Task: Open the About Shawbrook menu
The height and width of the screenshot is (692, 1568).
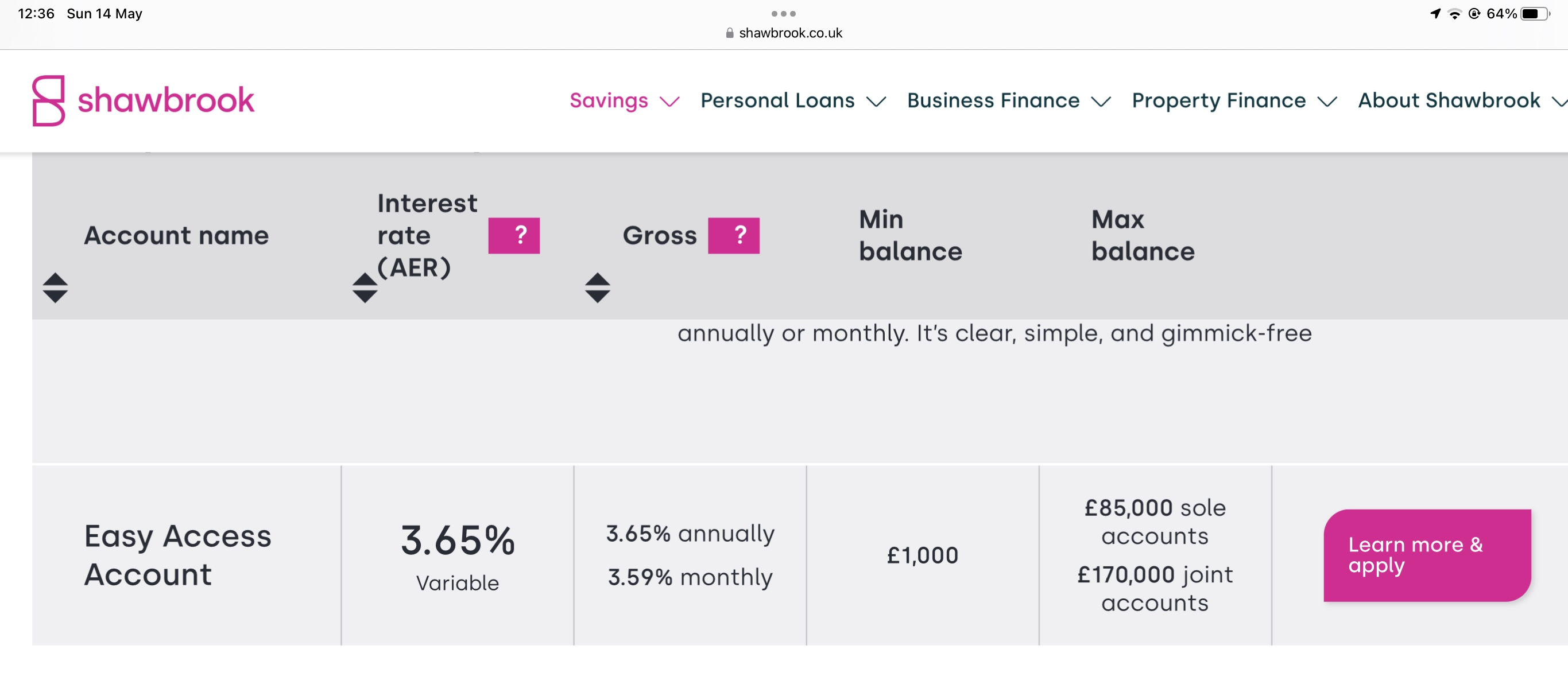Action: [1449, 100]
